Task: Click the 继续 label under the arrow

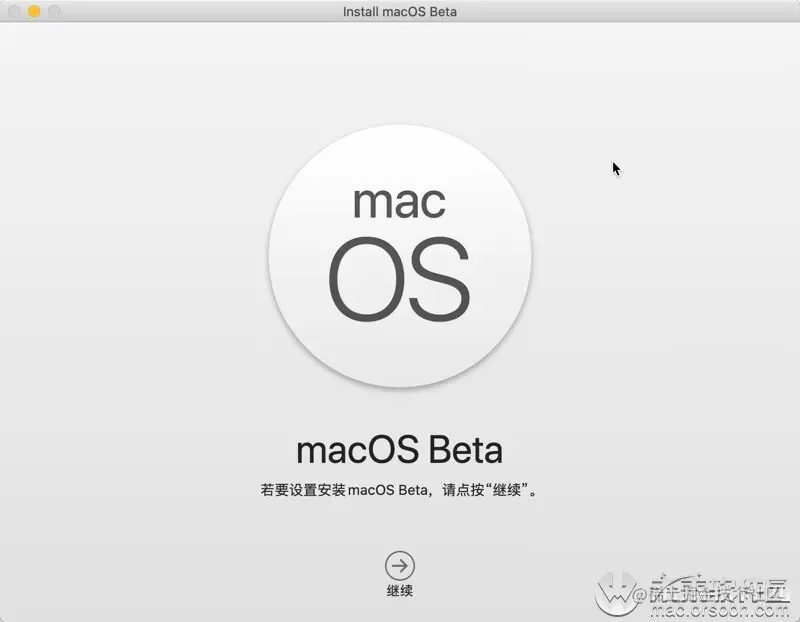Action: pos(399,591)
